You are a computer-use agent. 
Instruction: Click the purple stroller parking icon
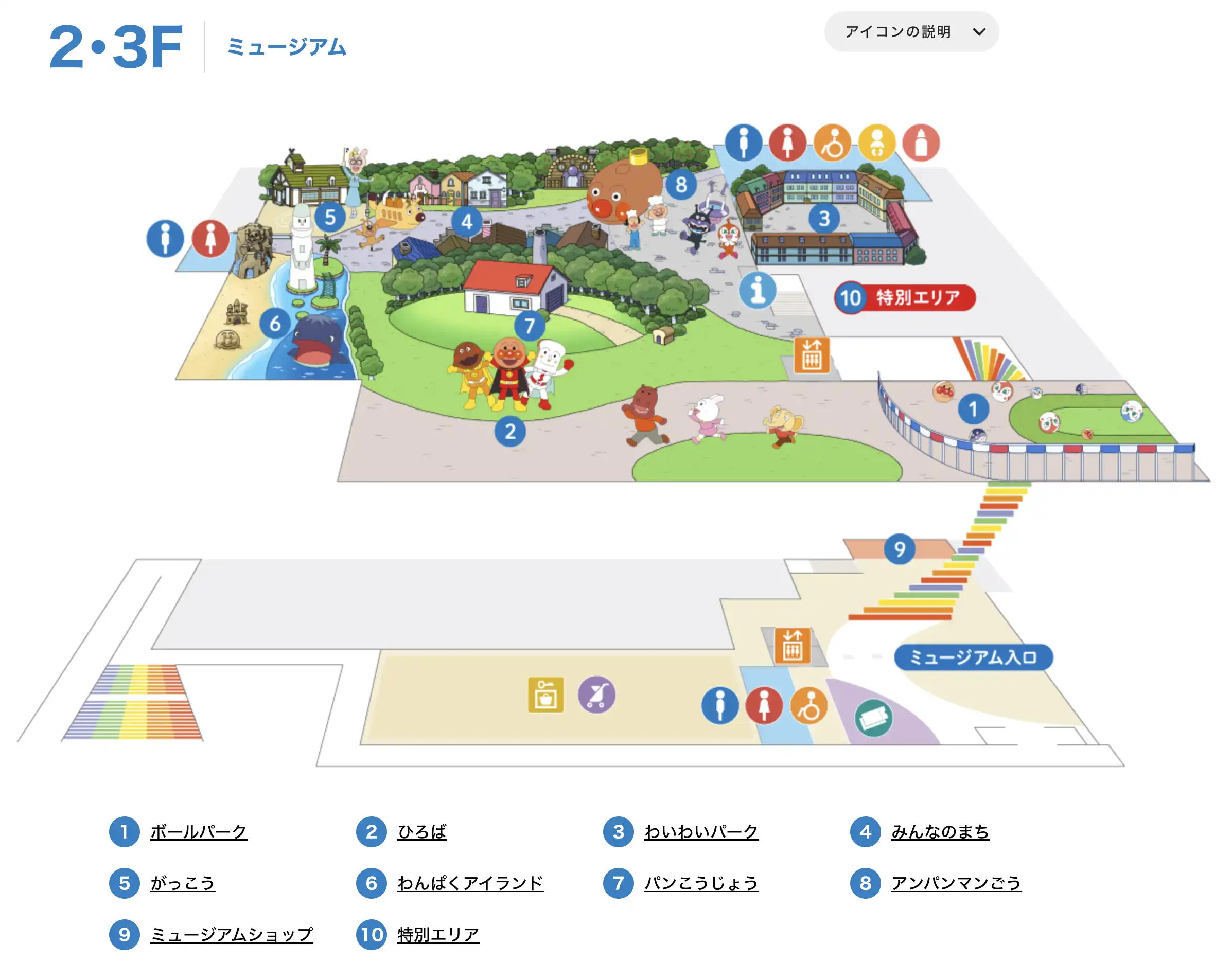click(x=596, y=695)
